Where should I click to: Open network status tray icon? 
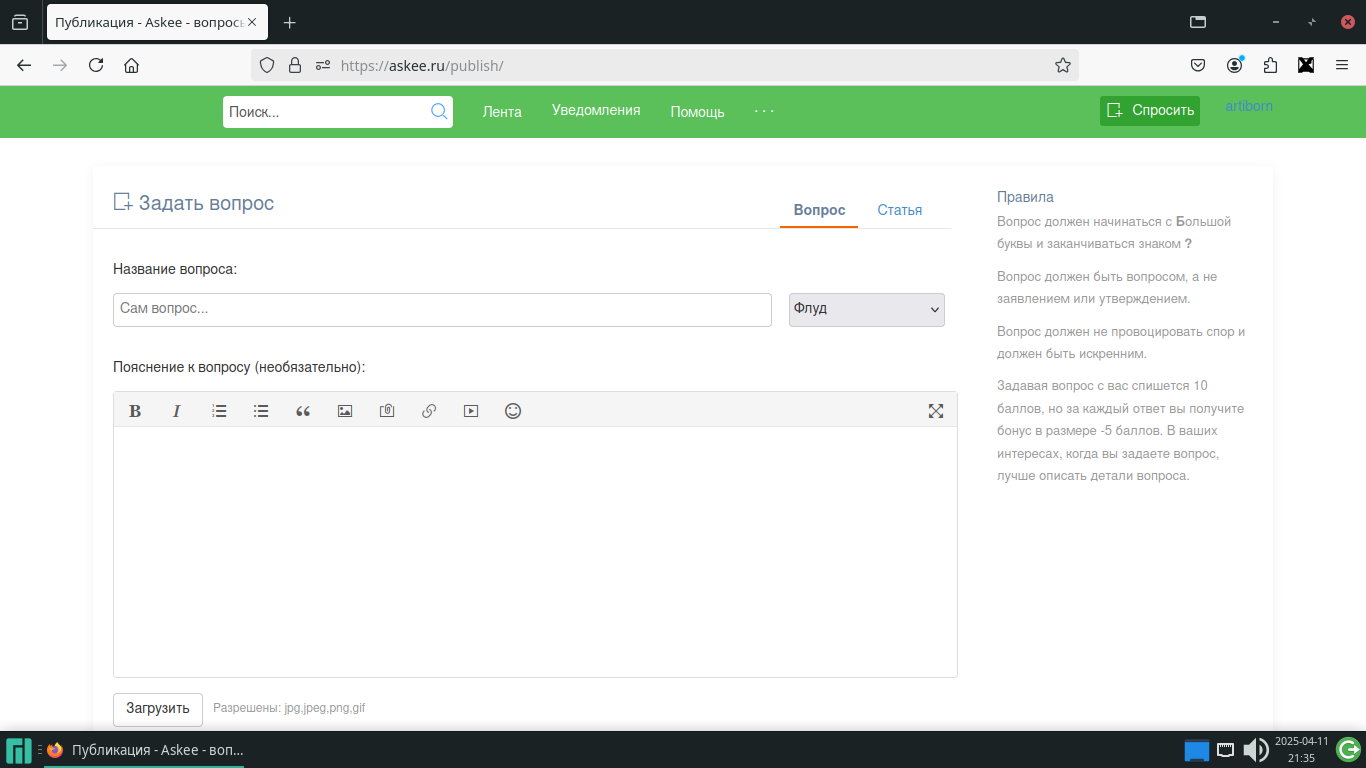pos(1225,750)
